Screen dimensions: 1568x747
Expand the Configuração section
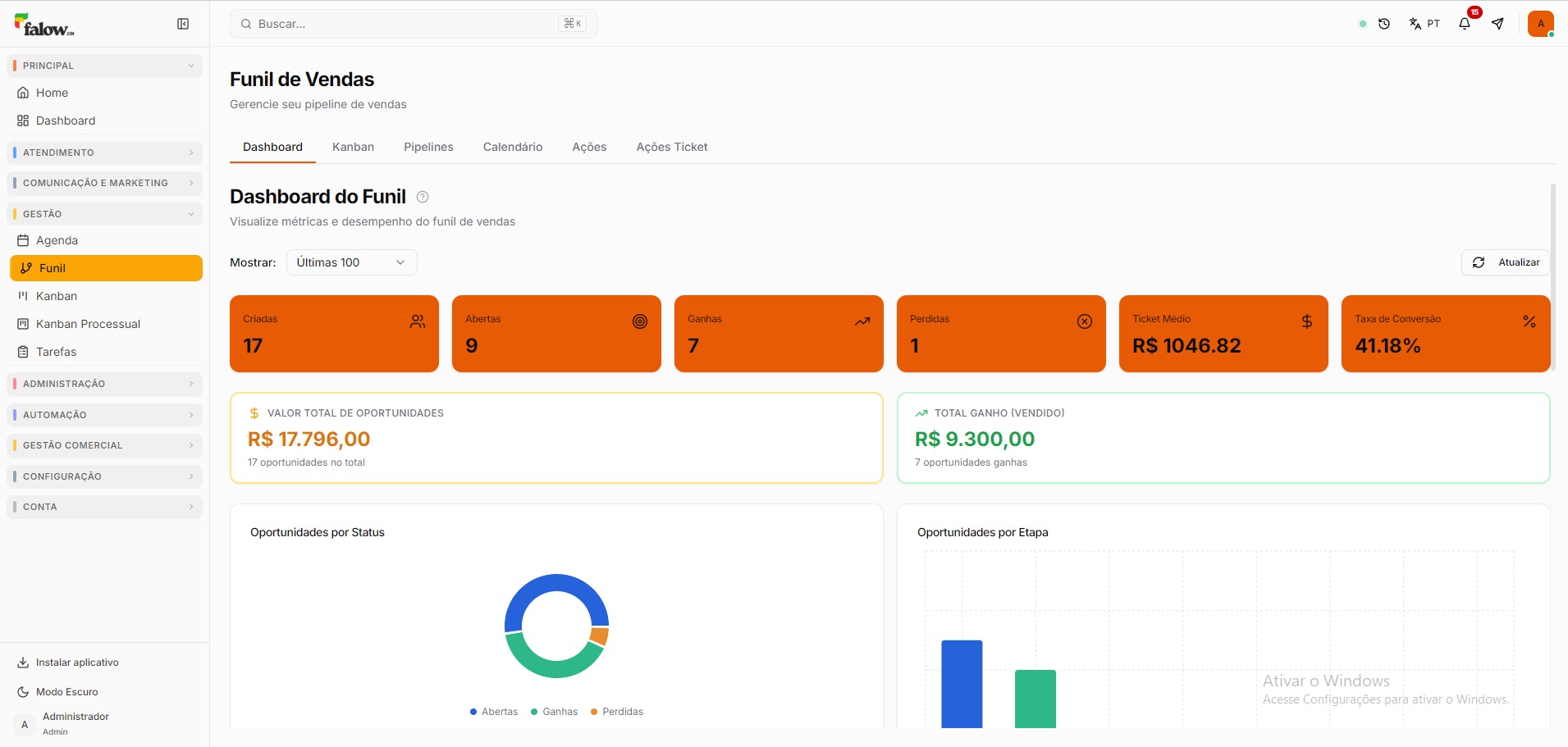pyautogui.click(x=105, y=476)
